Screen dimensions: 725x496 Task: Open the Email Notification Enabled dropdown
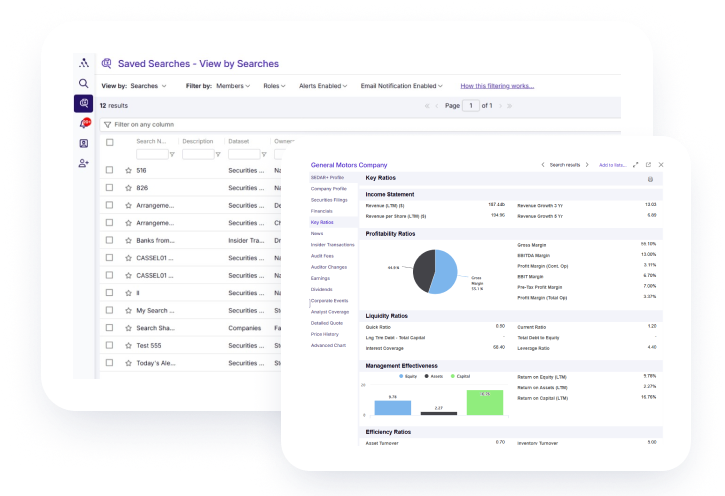401,86
